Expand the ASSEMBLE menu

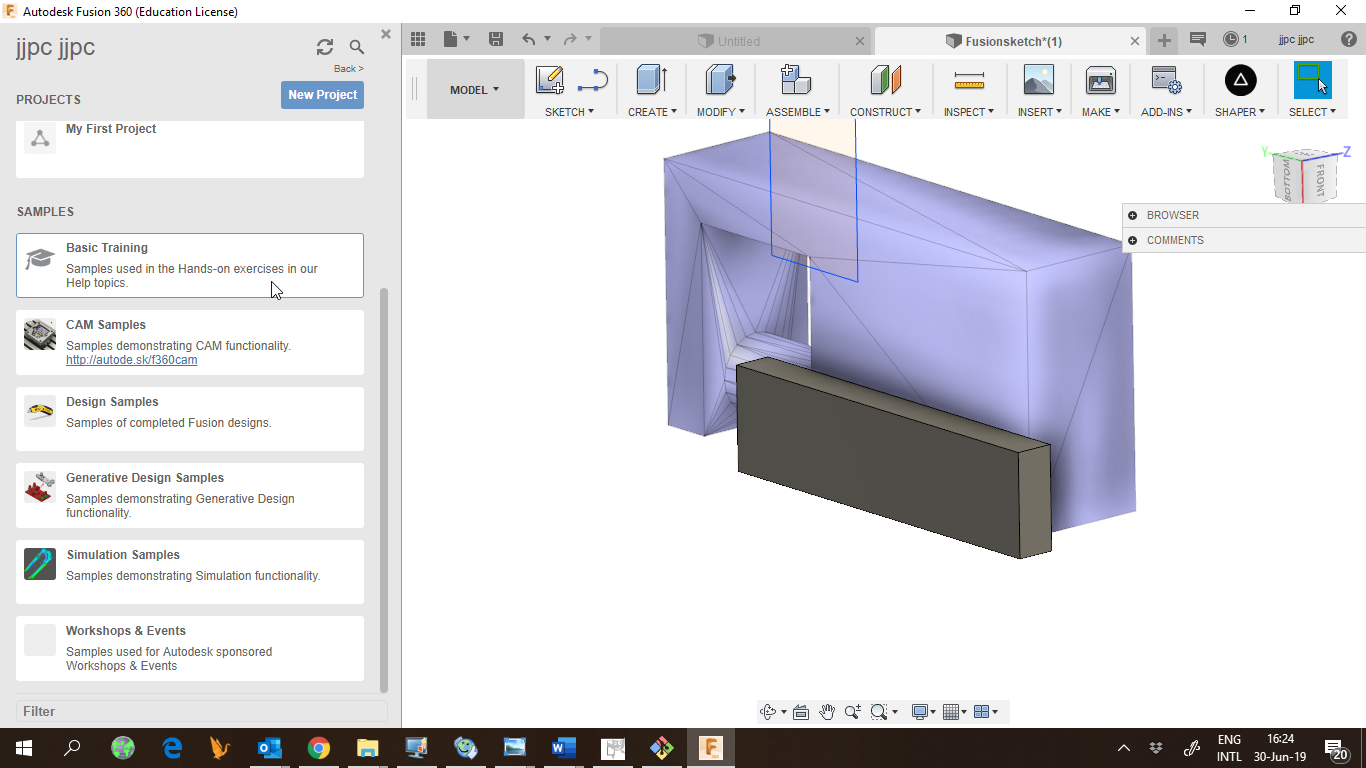[x=798, y=112]
